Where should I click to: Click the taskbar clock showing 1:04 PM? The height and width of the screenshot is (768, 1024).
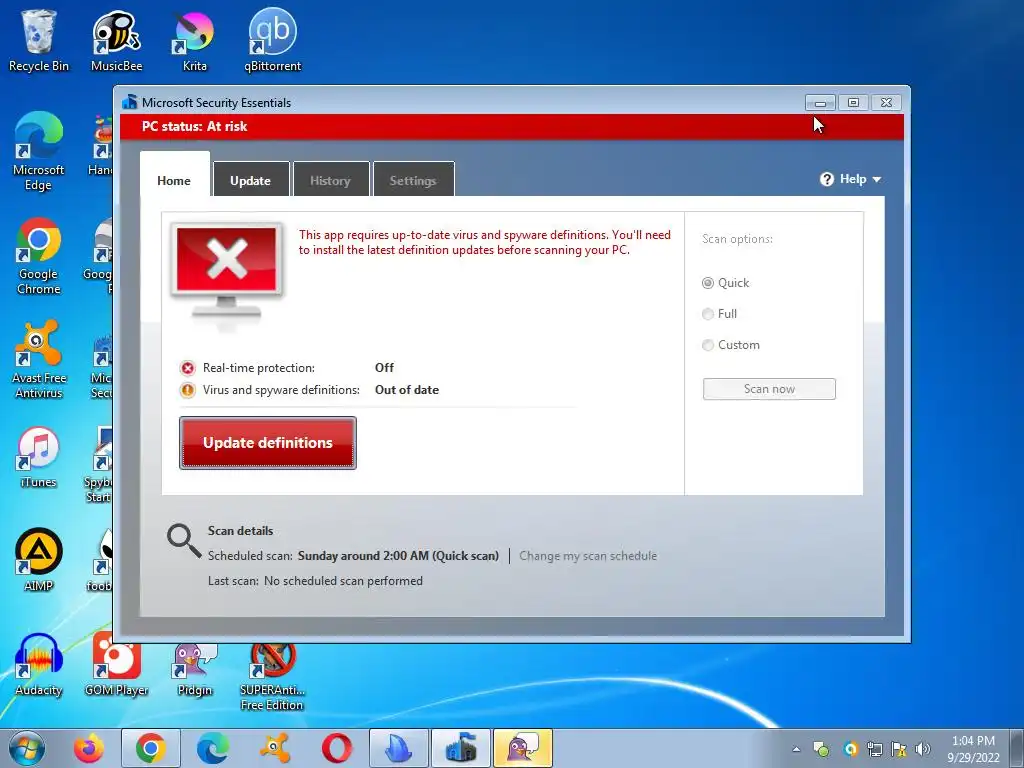pyautogui.click(x=973, y=749)
